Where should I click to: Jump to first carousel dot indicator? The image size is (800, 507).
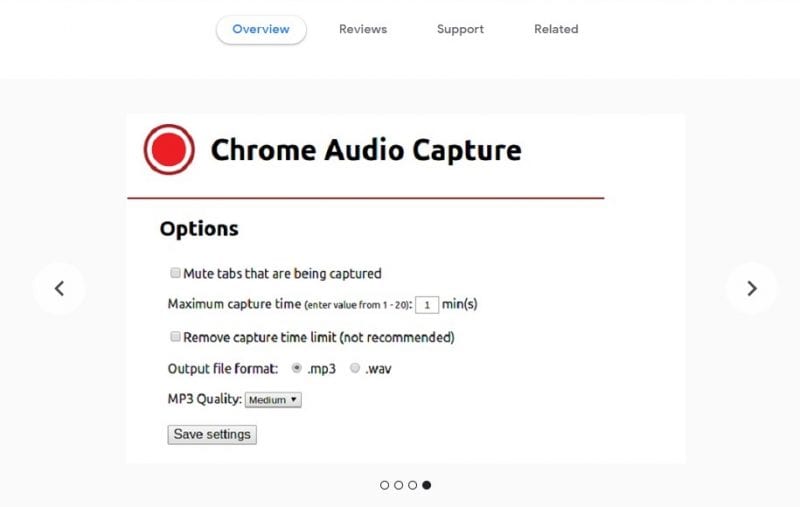point(385,485)
